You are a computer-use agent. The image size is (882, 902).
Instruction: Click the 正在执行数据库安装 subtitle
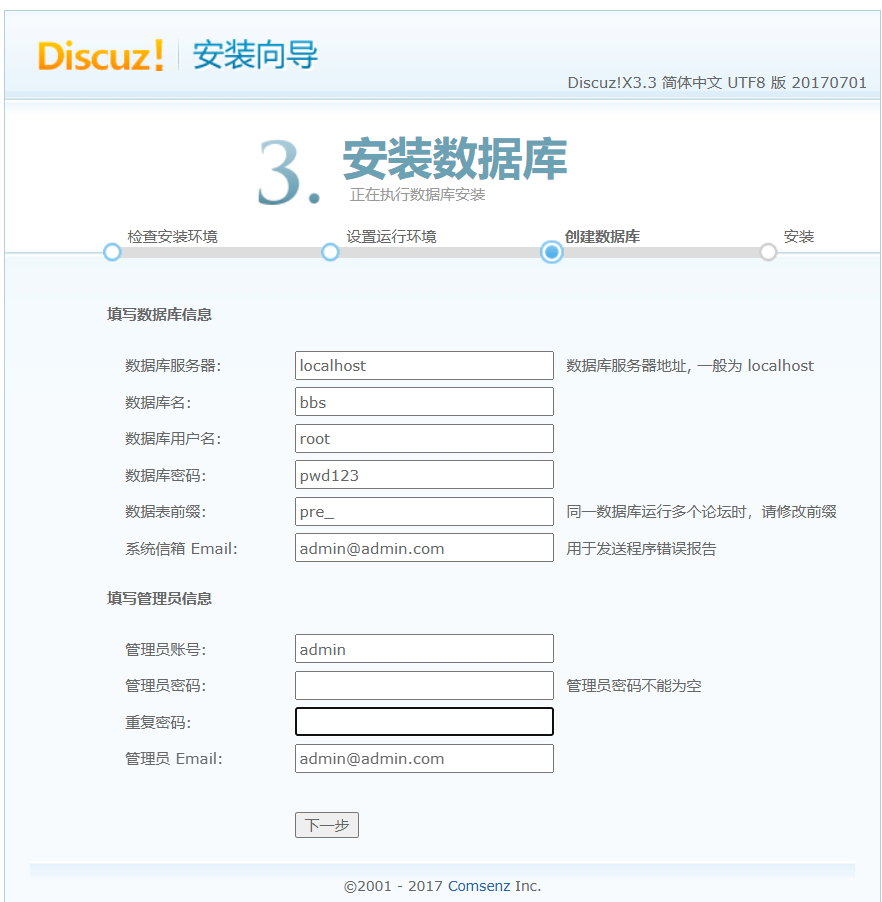[x=418, y=195]
